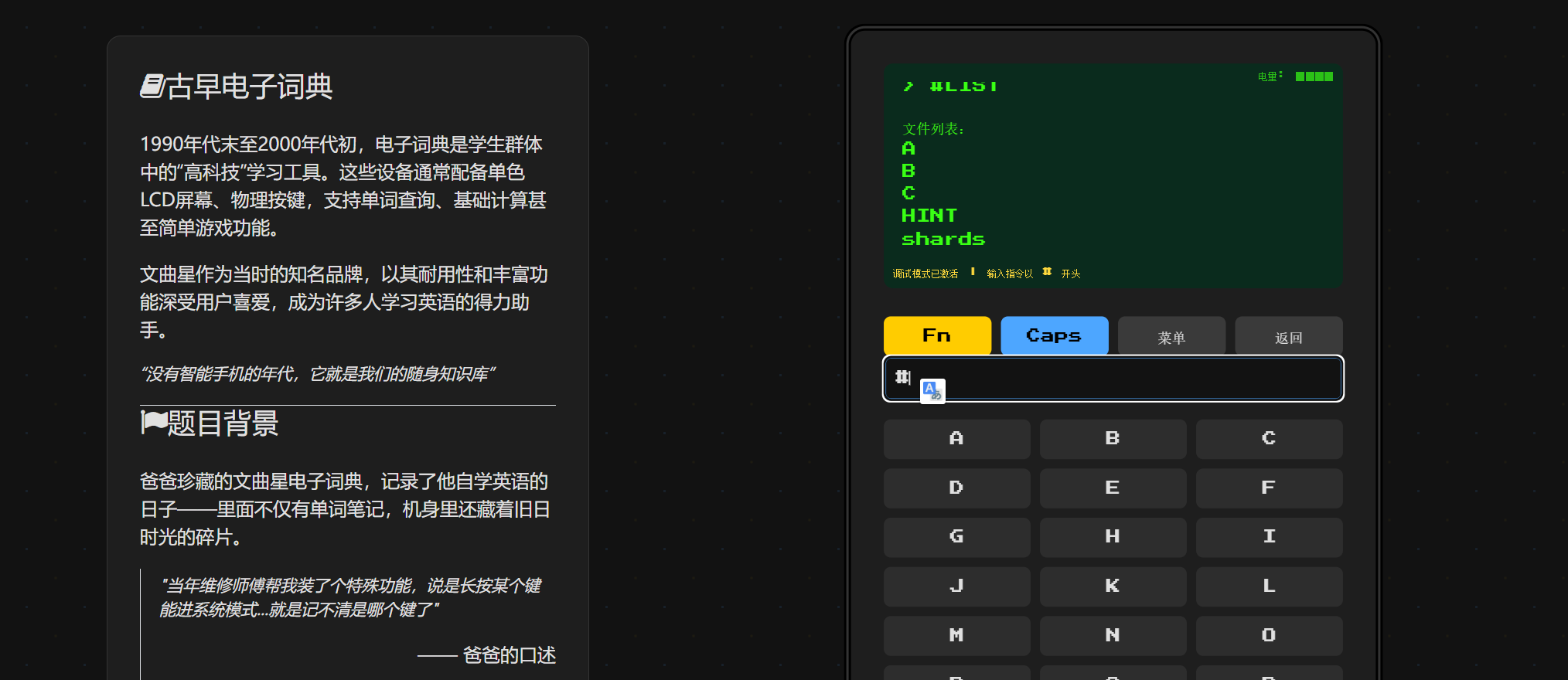Screen dimensions: 1568x680
Task: Open the 菜单 menu button
Action: (1171, 337)
